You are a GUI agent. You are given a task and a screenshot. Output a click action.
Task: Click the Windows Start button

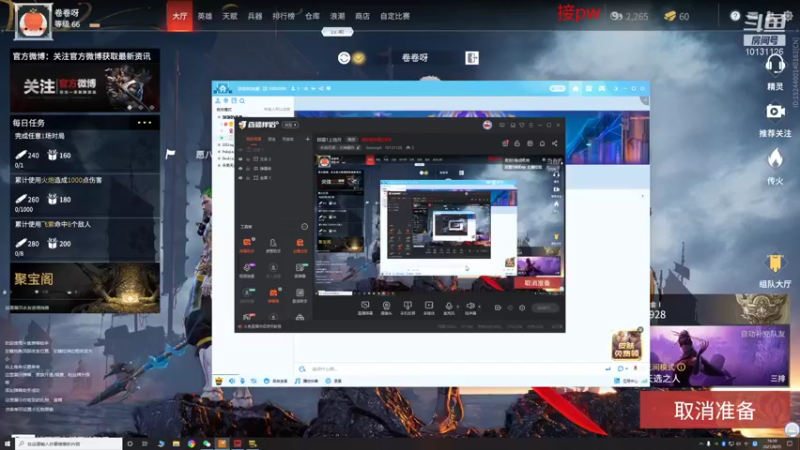coord(7,444)
